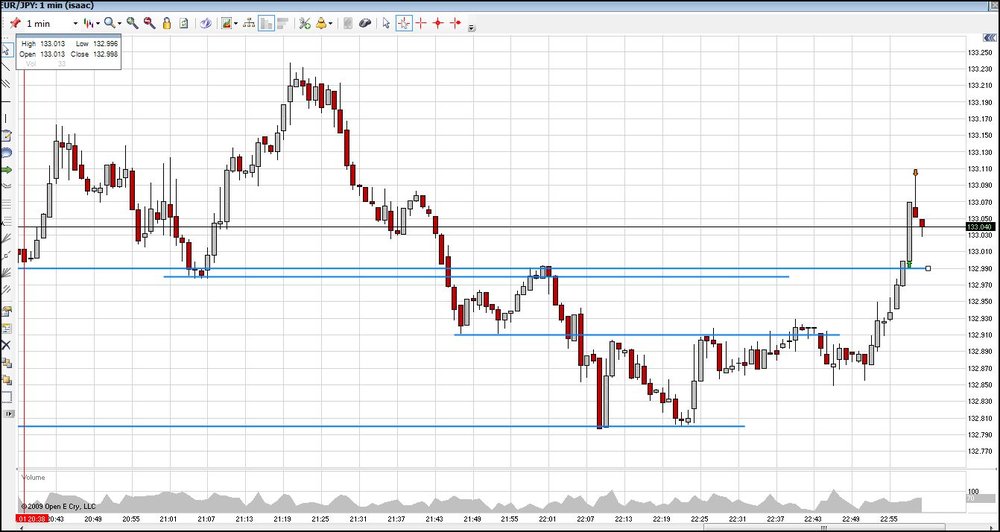Select the thin red crosshair cursor

point(421,24)
